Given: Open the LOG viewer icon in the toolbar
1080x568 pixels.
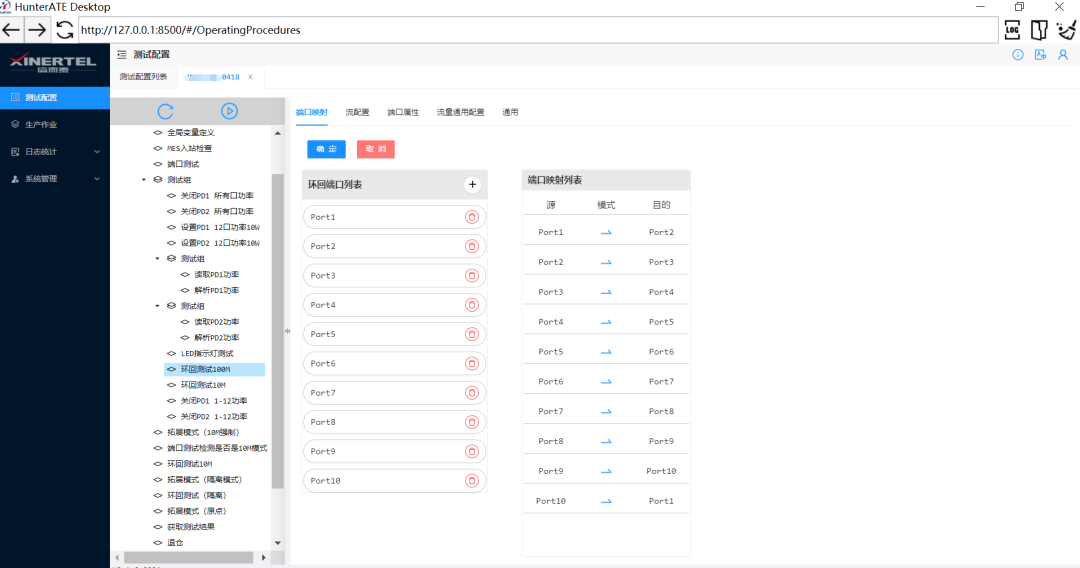Looking at the screenshot, I should click(x=1012, y=30).
